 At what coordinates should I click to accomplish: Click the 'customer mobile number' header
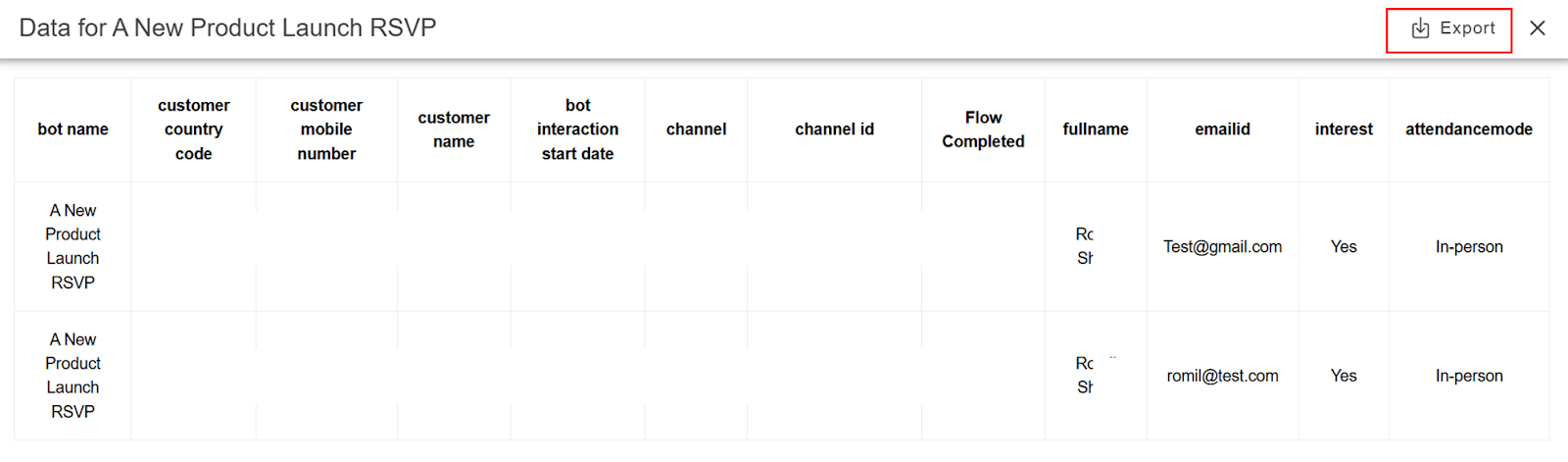point(326,129)
